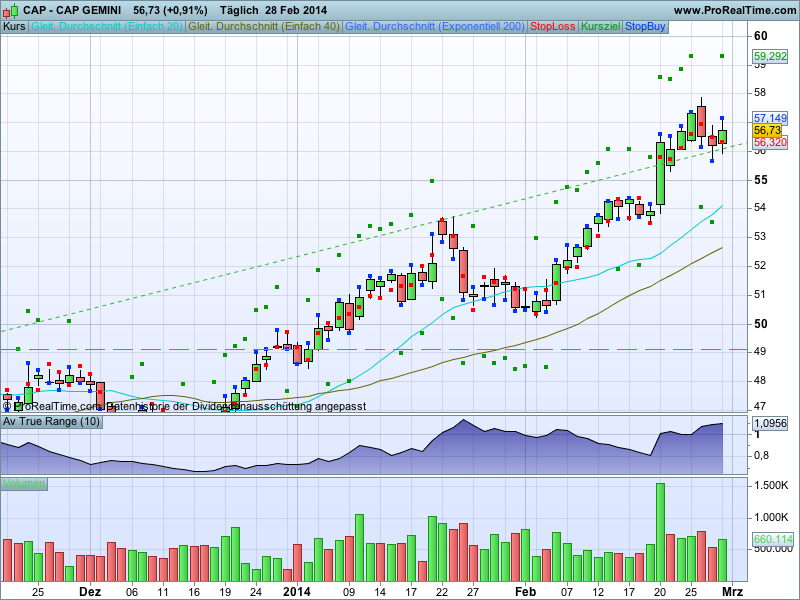This screenshot has height=600, width=800.
Task: Click the 0,8 ATR axis label
Action: pos(762,455)
